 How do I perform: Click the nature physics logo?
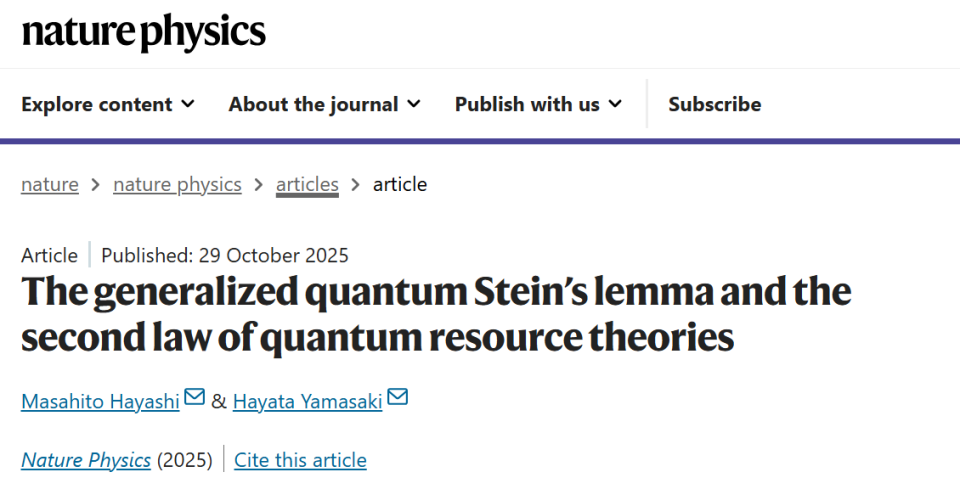(x=144, y=32)
